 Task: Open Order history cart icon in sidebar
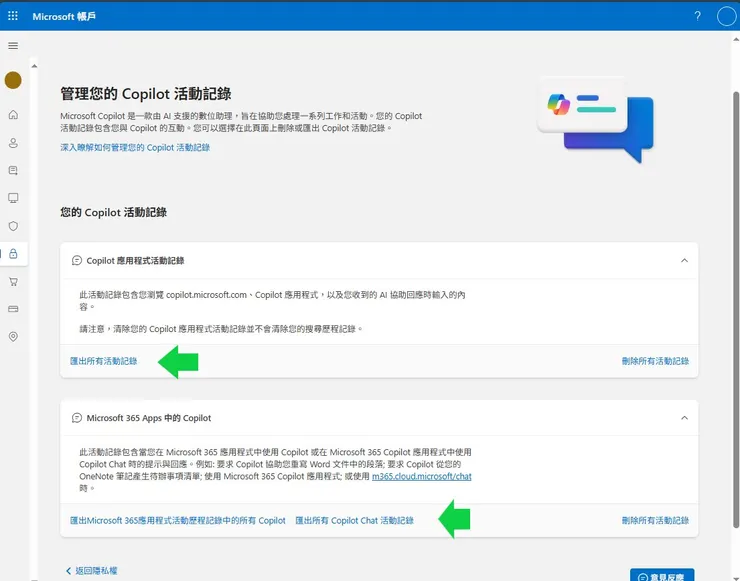pyautogui.click(x=13, y=282)
